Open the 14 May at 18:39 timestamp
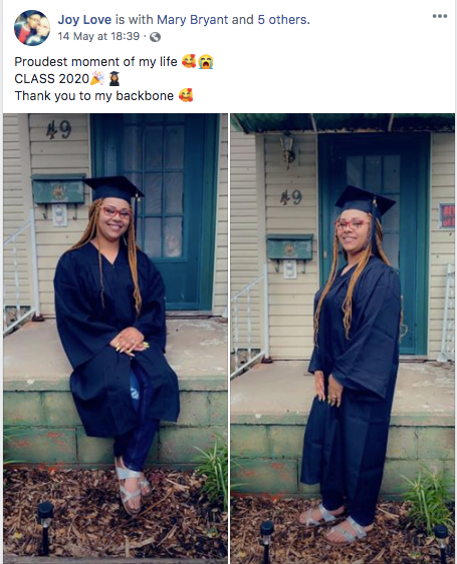Viewport: 457px width, 564px height. pyautogui.click(x=99, y=36)
